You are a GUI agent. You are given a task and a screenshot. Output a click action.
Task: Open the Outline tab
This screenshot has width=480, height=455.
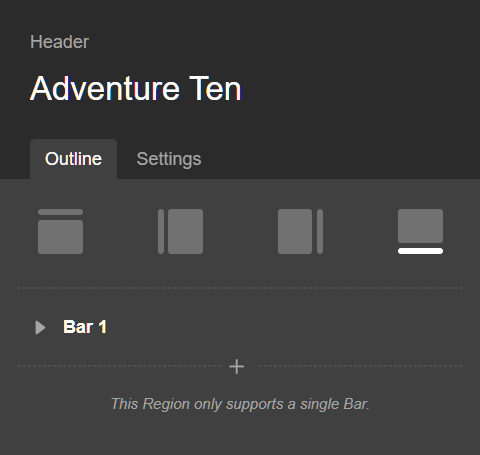[x=73, y=159]
